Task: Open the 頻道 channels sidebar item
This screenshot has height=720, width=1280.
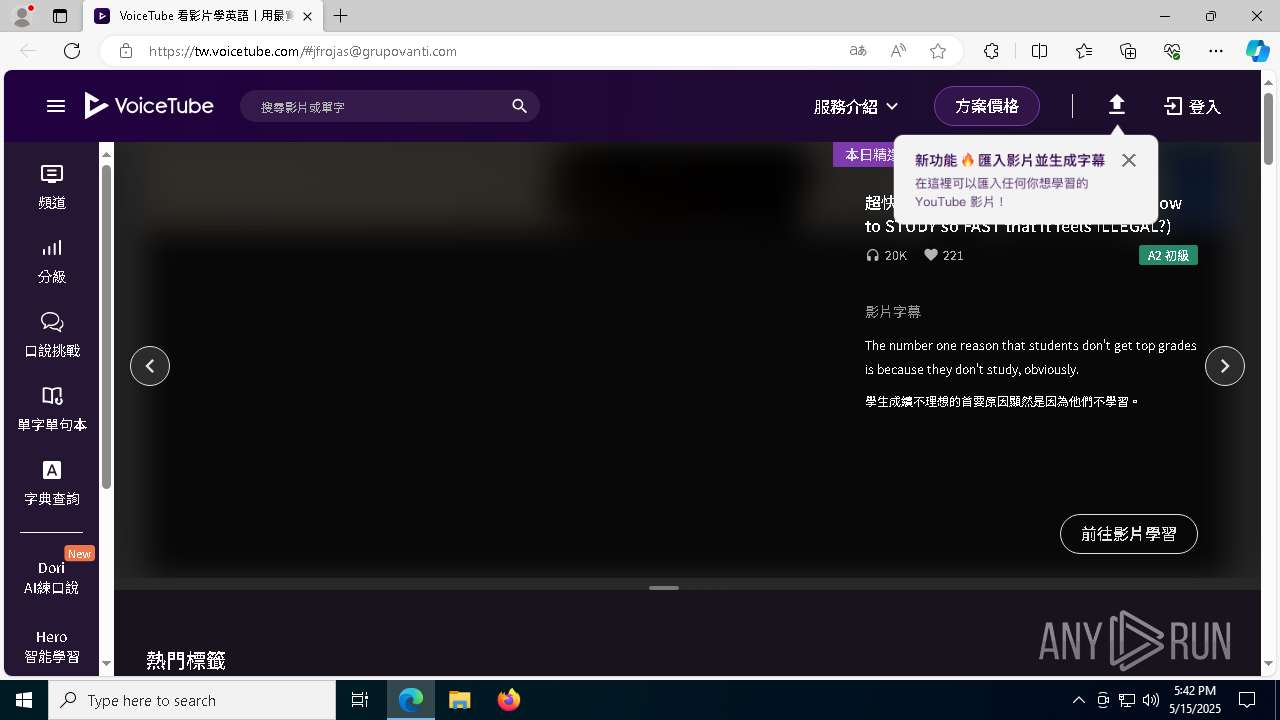Action: [52, 187]
